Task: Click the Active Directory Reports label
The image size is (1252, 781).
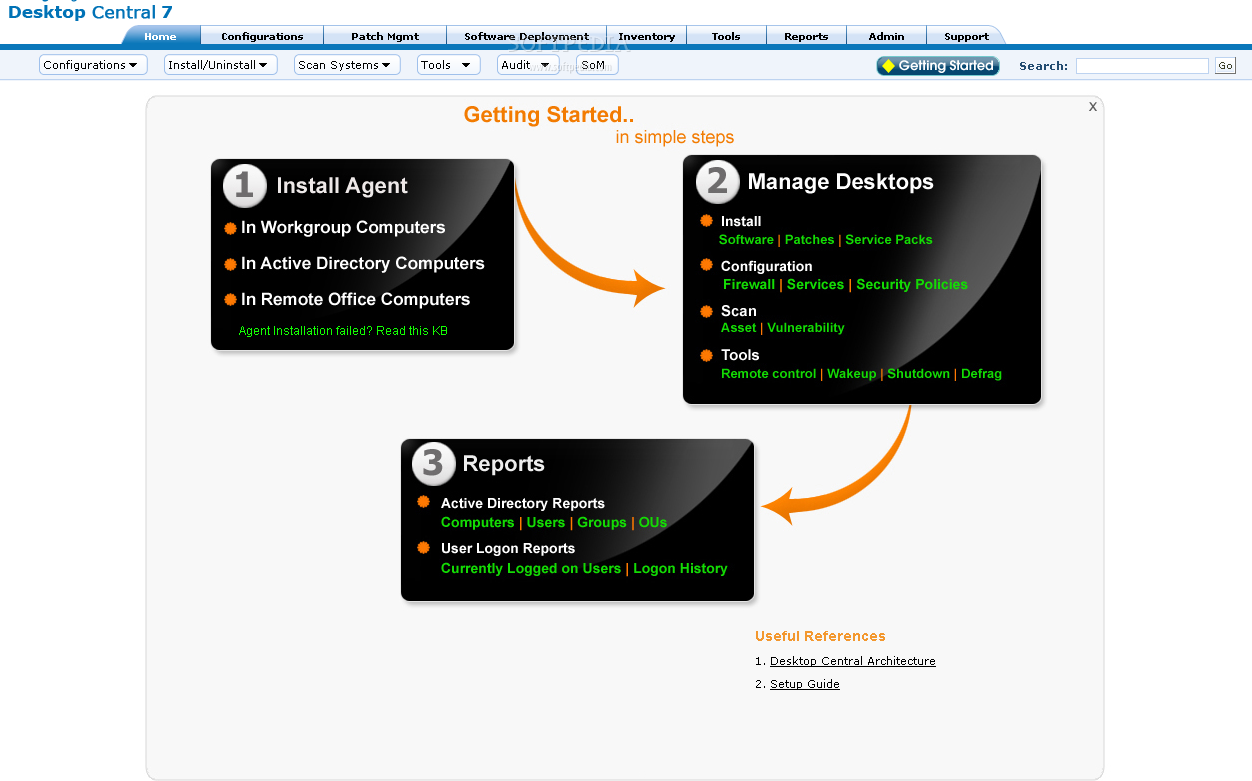Action: point(523,504)
